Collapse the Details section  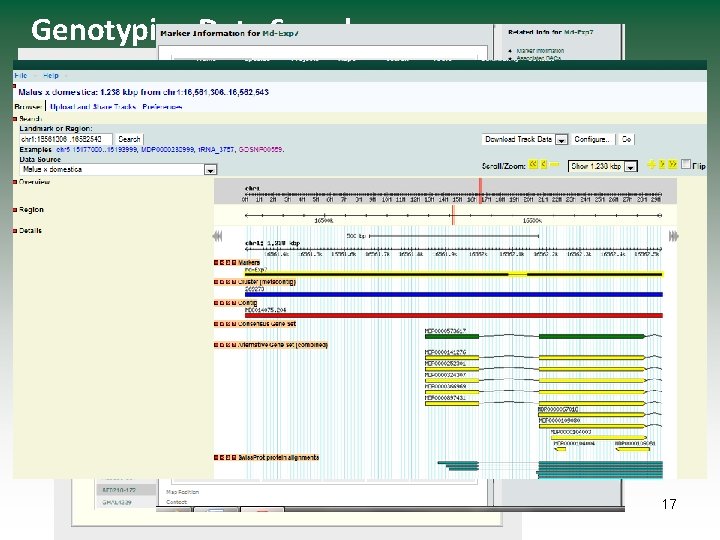tap(15, 231)
